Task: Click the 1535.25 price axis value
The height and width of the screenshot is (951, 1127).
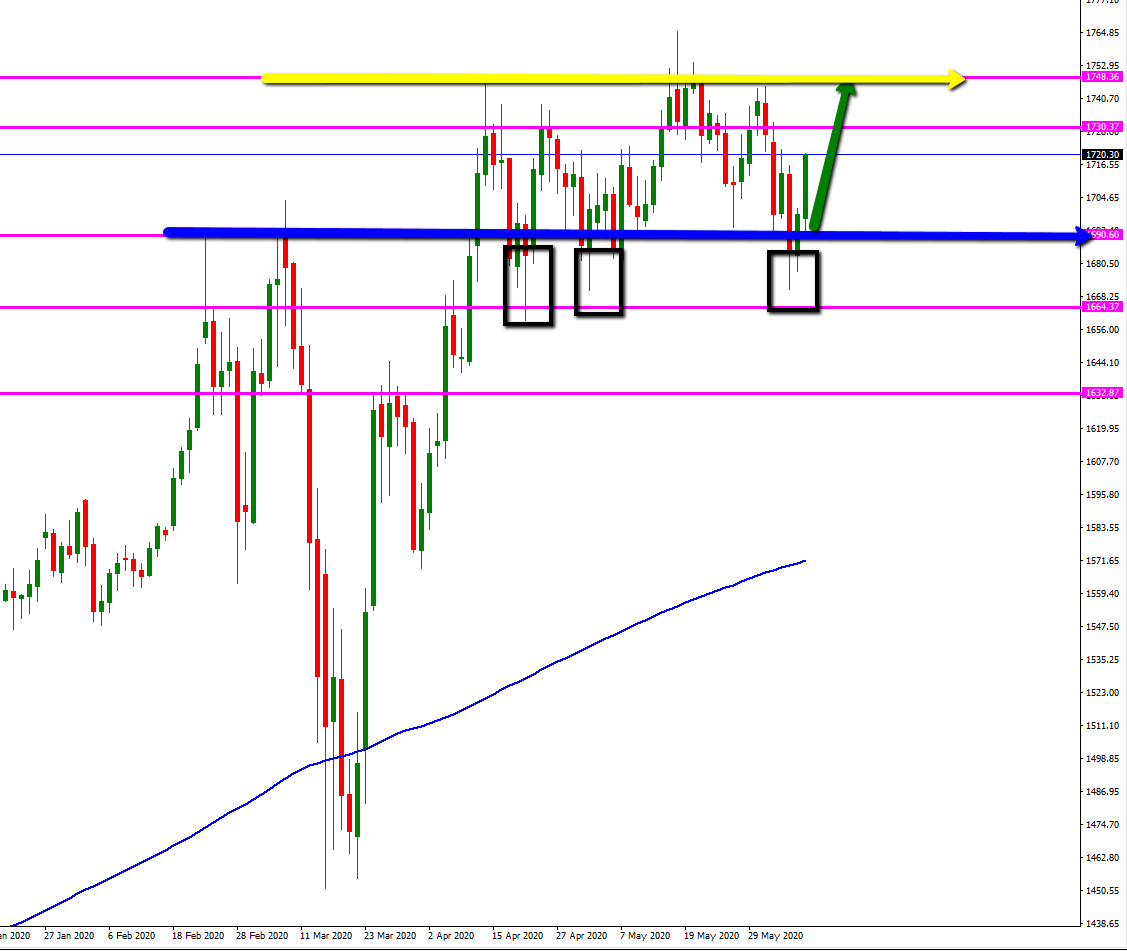Action: click(1102, 660)
